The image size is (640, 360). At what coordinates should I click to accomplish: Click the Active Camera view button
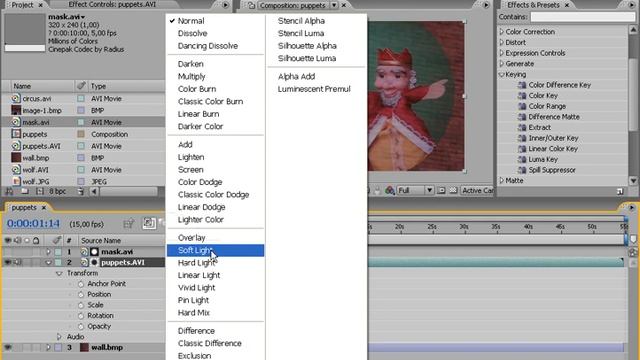tap(477, 191)
